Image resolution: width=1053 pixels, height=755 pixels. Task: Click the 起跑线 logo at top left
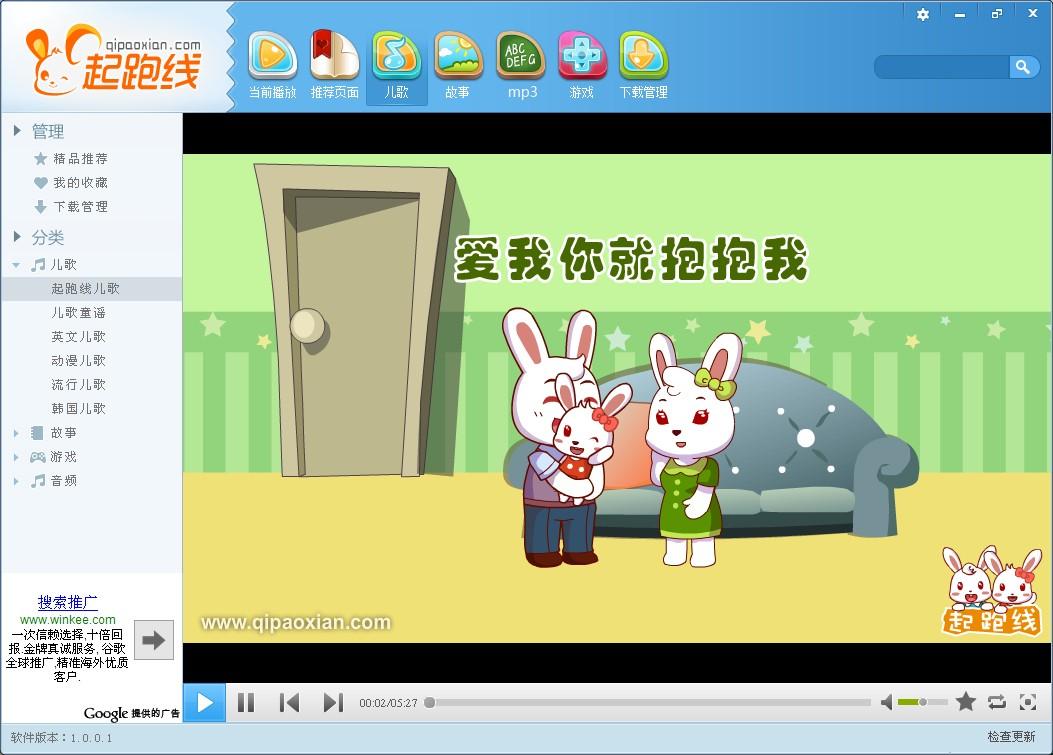[x=114, y=59]
